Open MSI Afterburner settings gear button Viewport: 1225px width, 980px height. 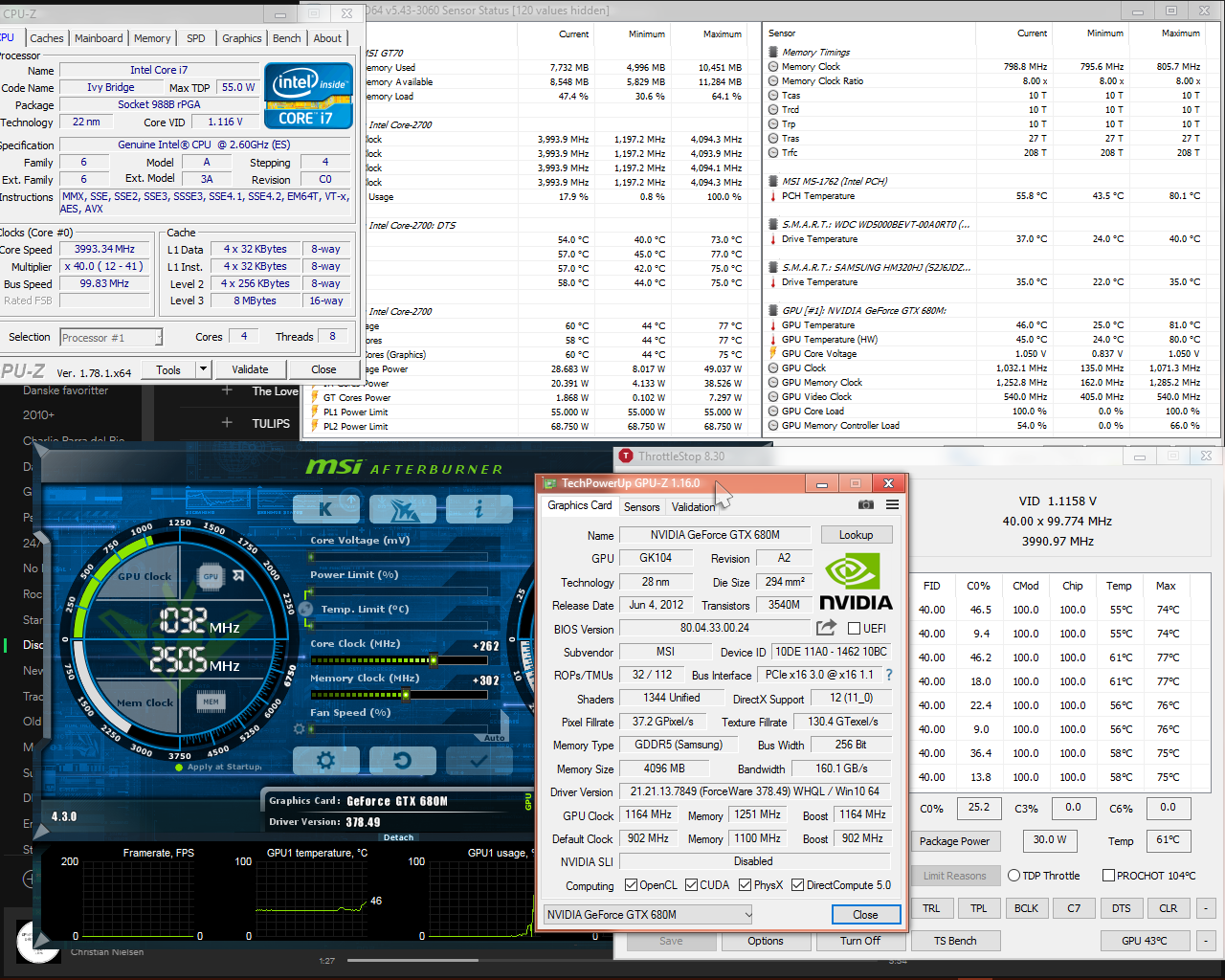(x=325, y=761)
